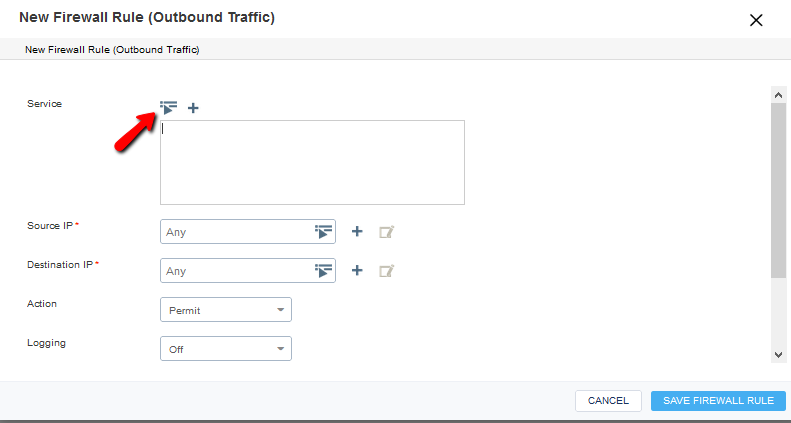Edit the selected Source IP object
The width and height of the screenshot is (791, 423).
pyautogui.click(x=386, y=232)
